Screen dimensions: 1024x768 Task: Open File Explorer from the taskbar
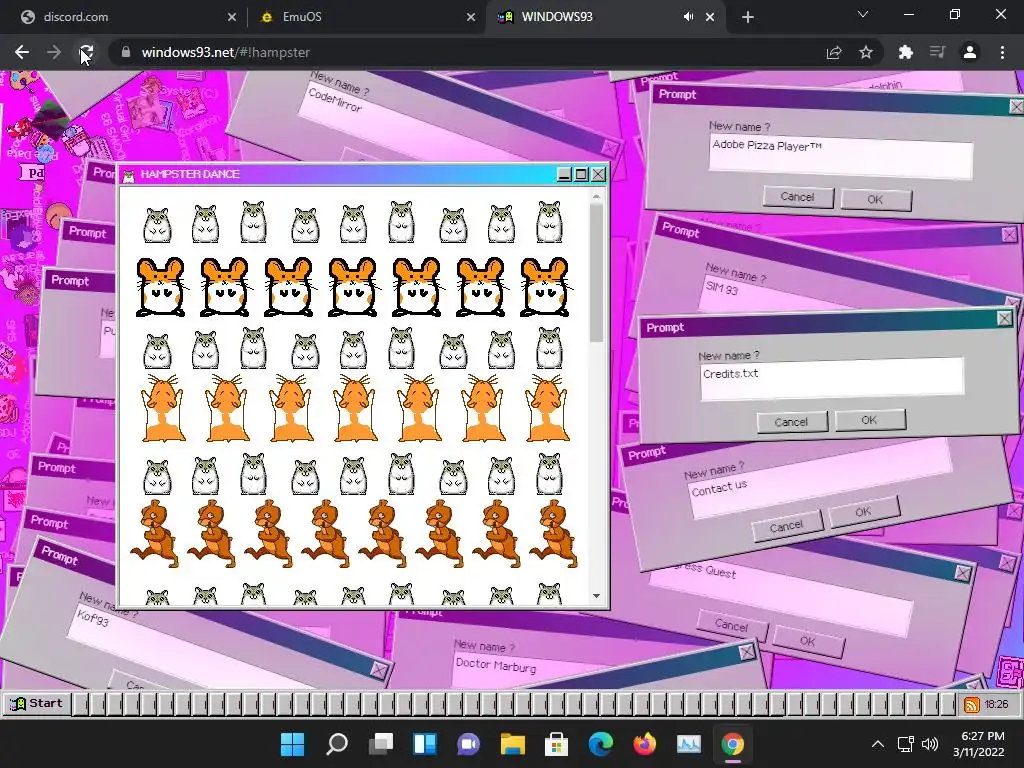coord(513,744)
